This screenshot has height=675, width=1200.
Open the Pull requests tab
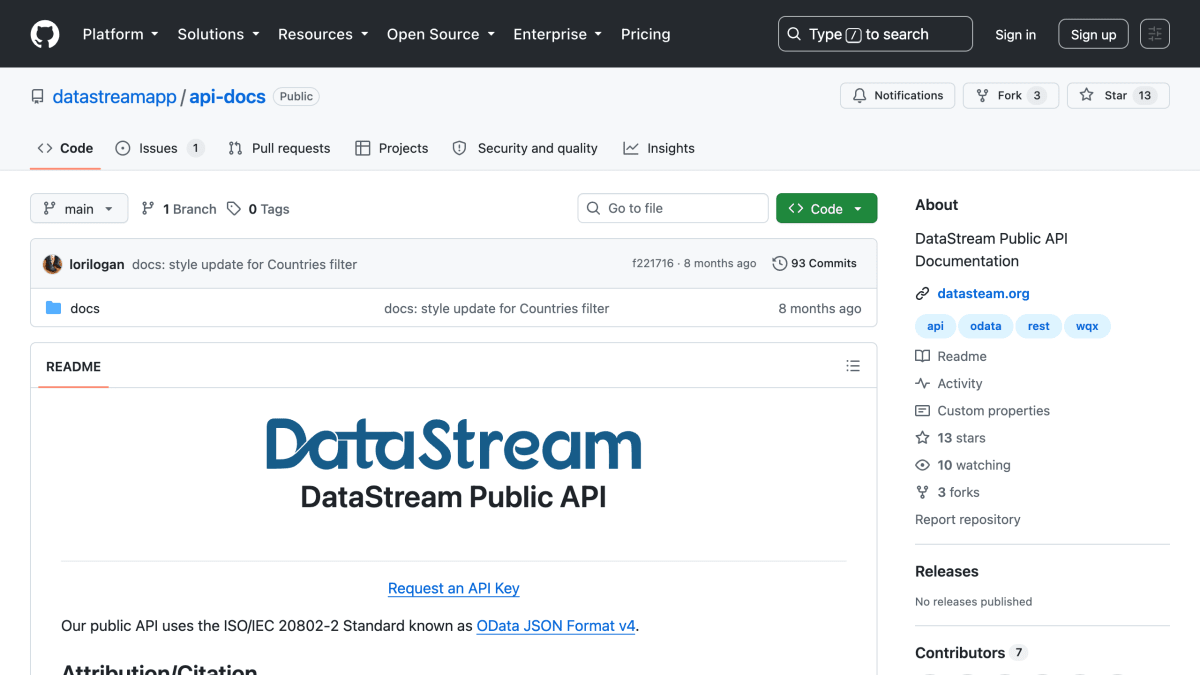pyautogui.click(x=279, y=148)
